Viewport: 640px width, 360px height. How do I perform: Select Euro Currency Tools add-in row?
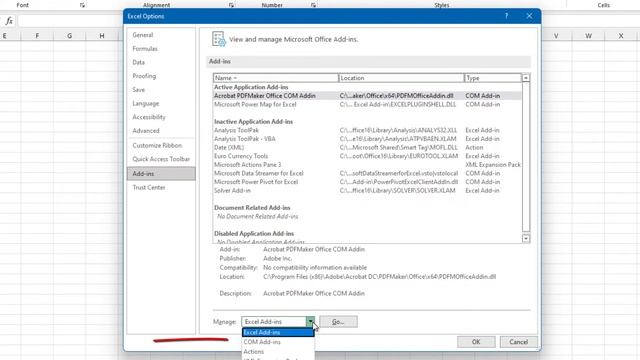click(x=367, y=156)
